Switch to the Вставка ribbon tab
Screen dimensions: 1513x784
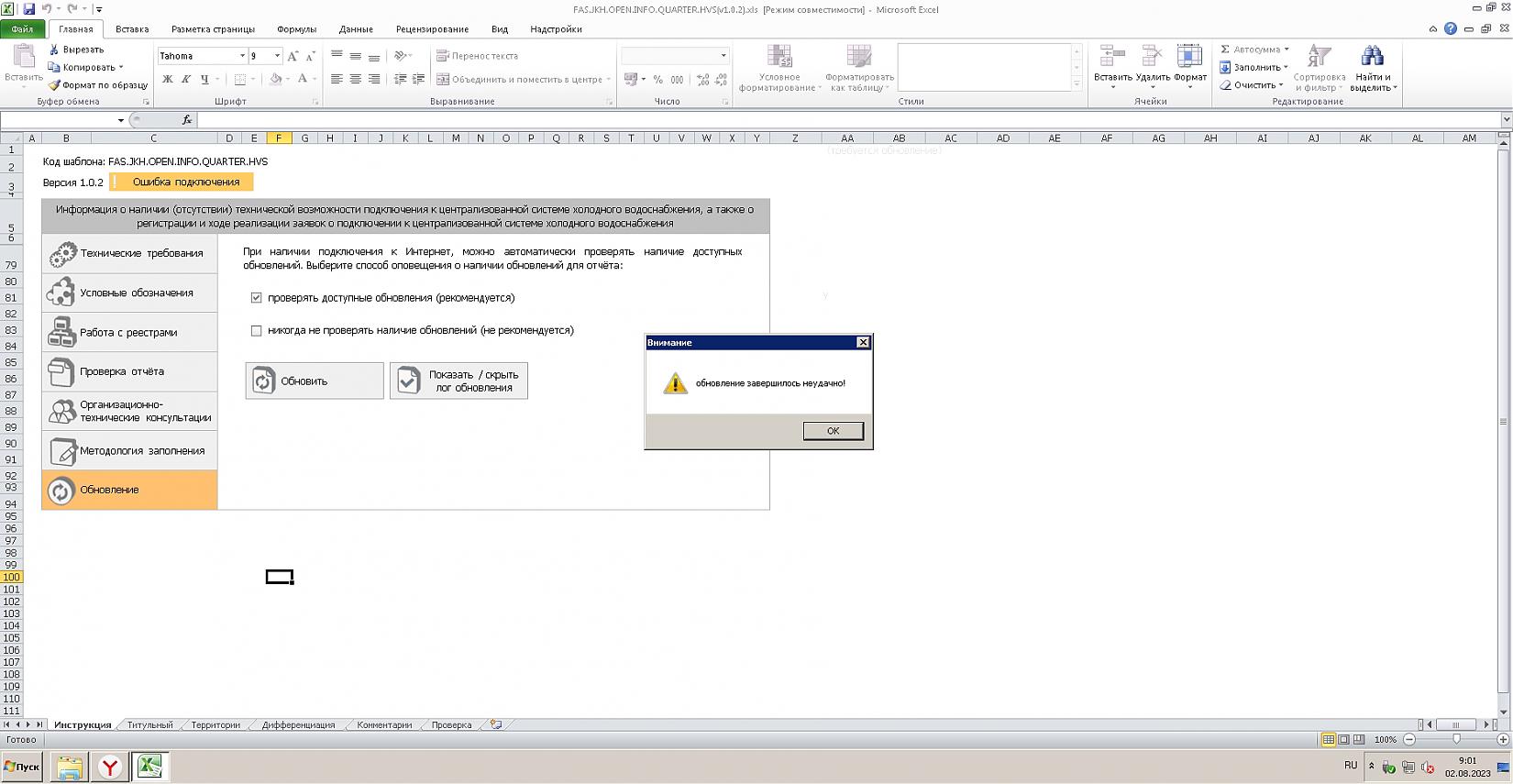point(132,29)
